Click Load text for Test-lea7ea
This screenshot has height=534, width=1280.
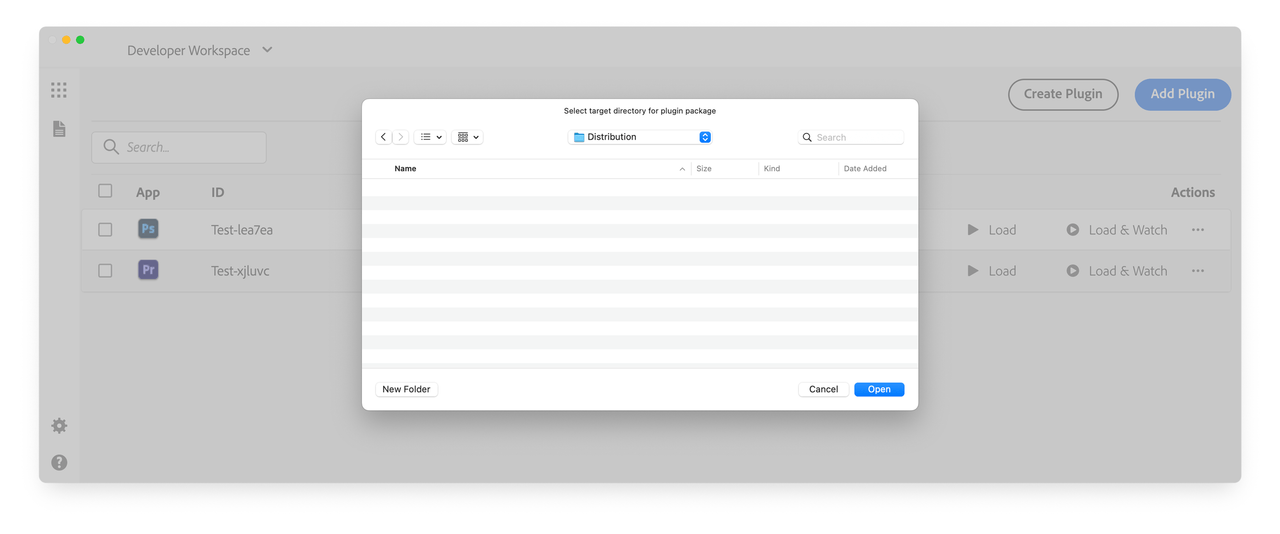pos(1002,230)
